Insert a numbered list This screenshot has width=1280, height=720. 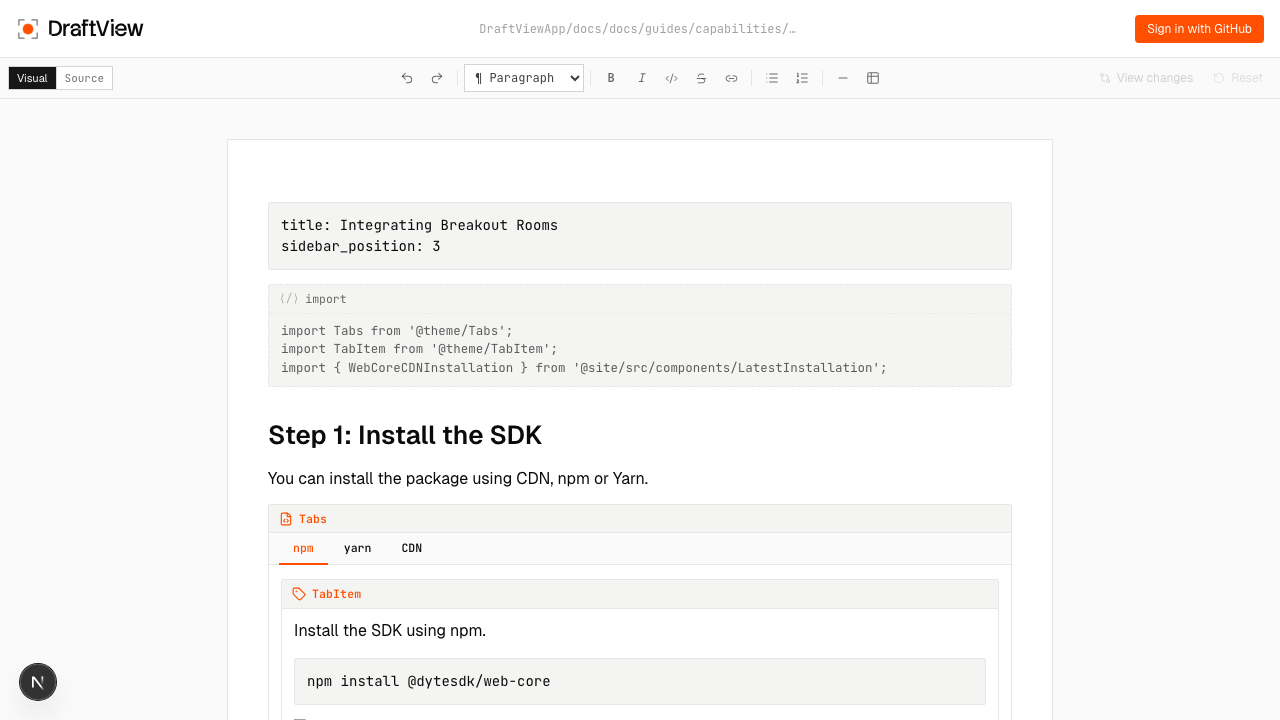click(x=802, y=78)
